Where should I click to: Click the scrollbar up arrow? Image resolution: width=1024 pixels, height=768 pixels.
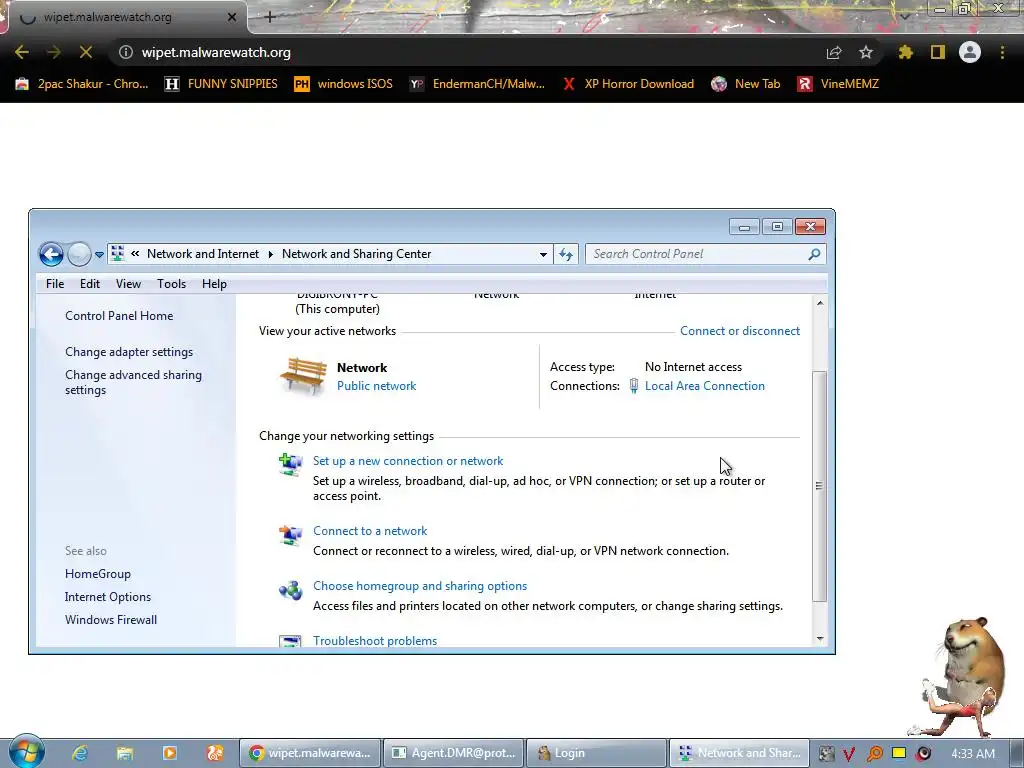820,303
